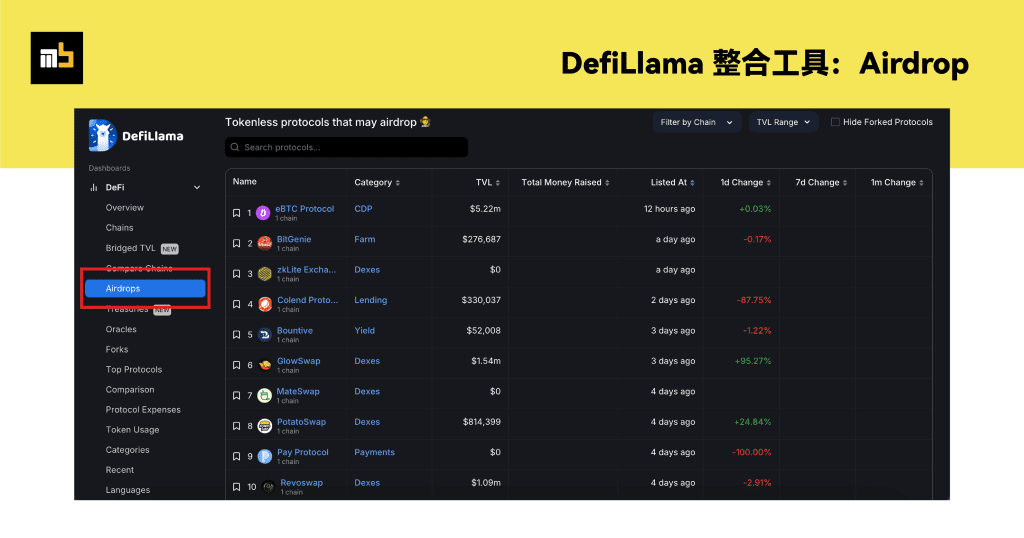Screen dimensions: 1024x538
Task: Enable Hide Forked Protocols checkbox
Action: click(x=835, y=122)
